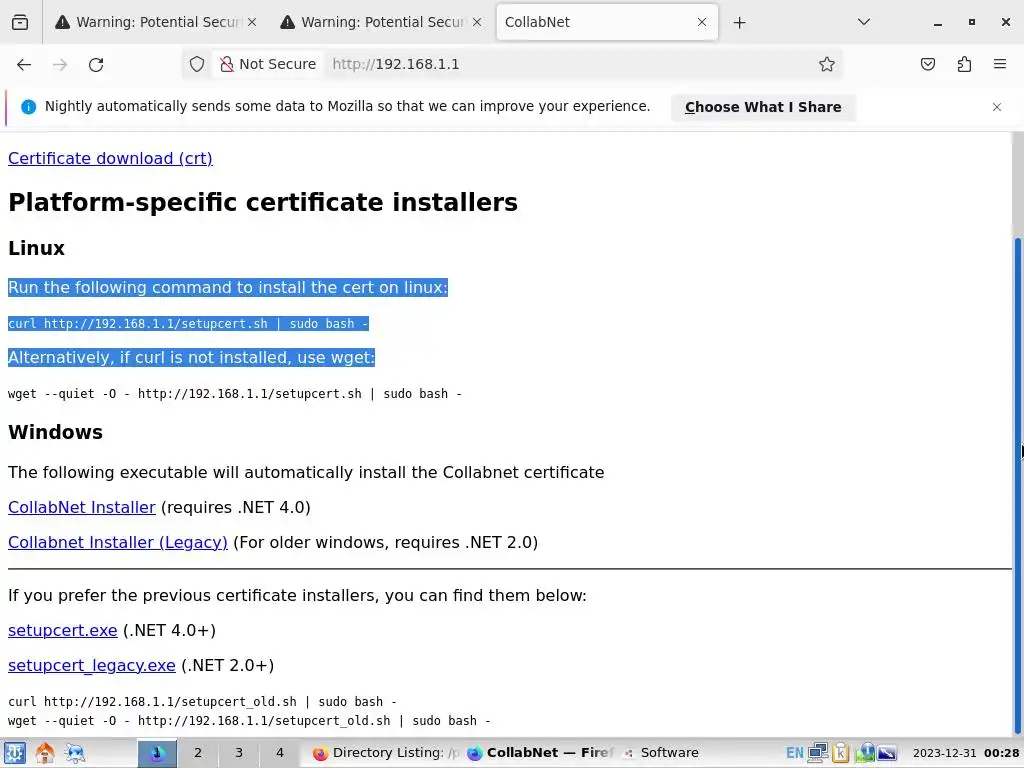The width and height of the screenshot is (1024, 768).
Task: Open a new tab with plus button
Action: coord(739,23)
